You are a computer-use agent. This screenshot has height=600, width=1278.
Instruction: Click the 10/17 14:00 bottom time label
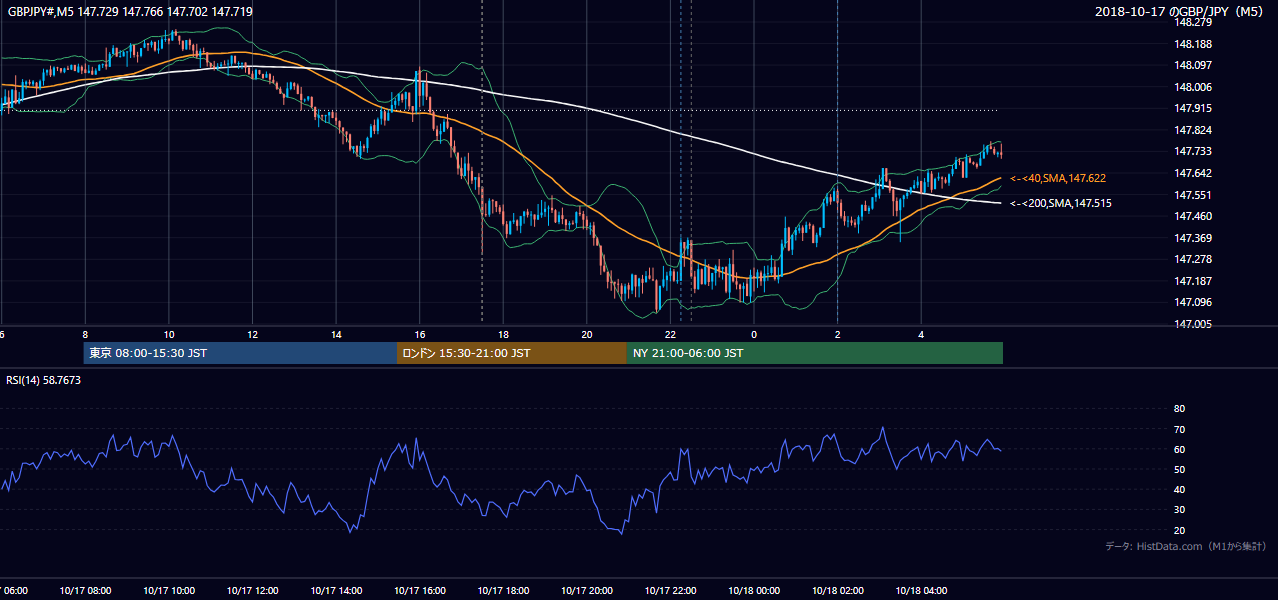[x=336, y=591]
